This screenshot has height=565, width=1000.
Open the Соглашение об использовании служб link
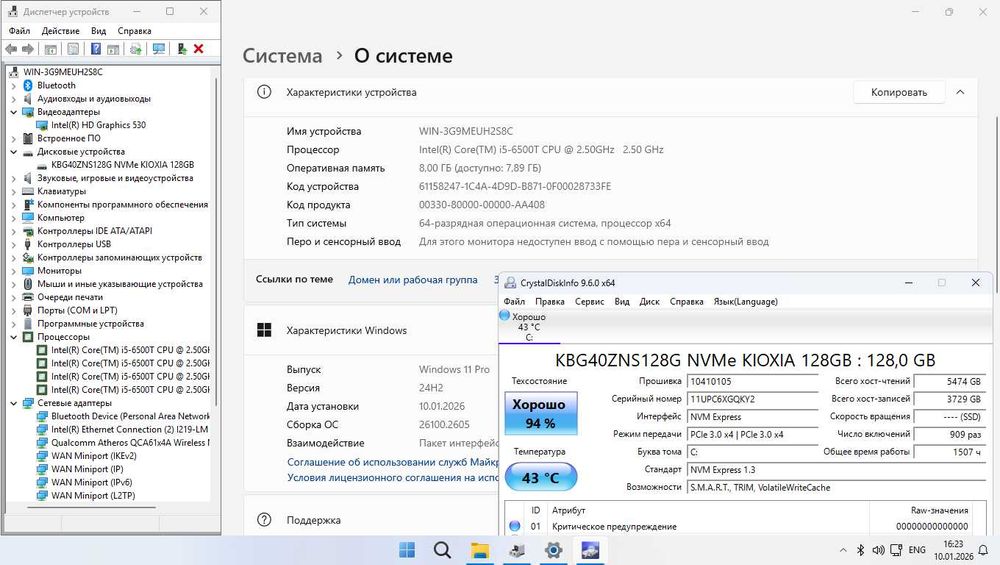point(392,462)
